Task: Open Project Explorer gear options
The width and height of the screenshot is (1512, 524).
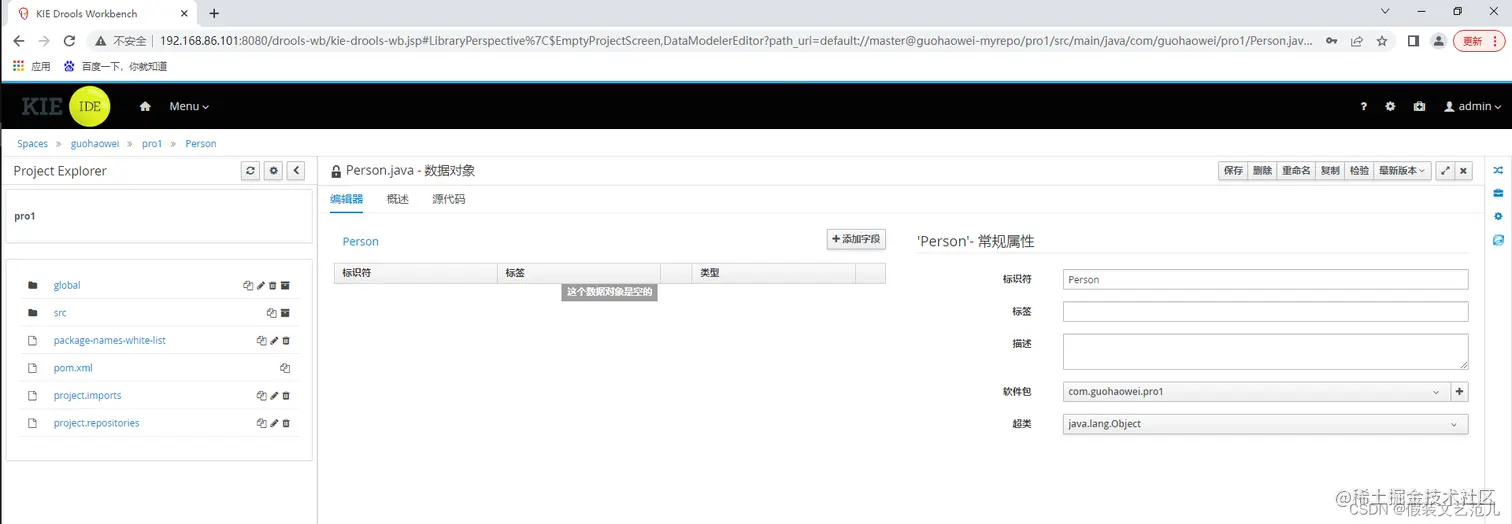Action: point(273,171)
